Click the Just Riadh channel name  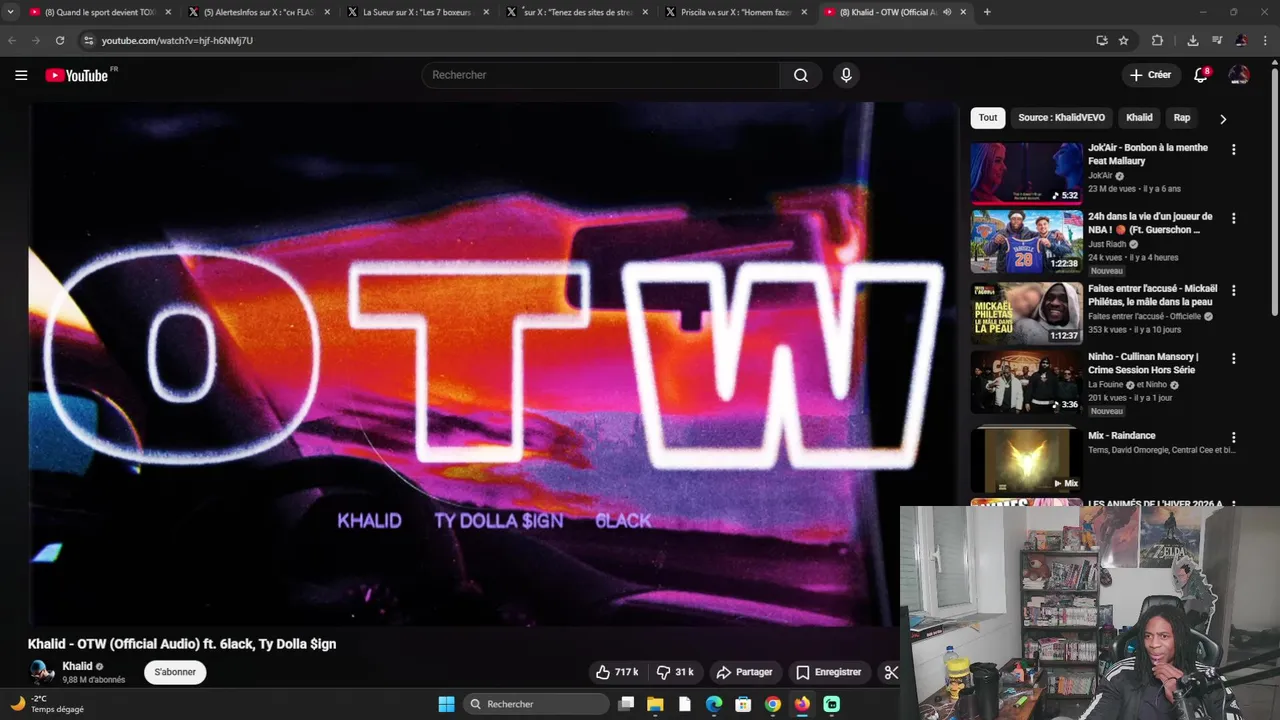tap(1107, 244)
